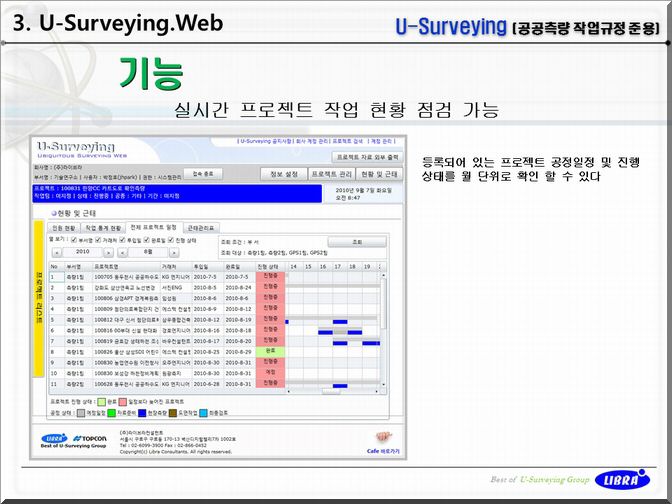Image resolution: width=672 pixels, height=504 pixels.
Task: Click the 조회 search button
Action: click(x=357, y=242)
